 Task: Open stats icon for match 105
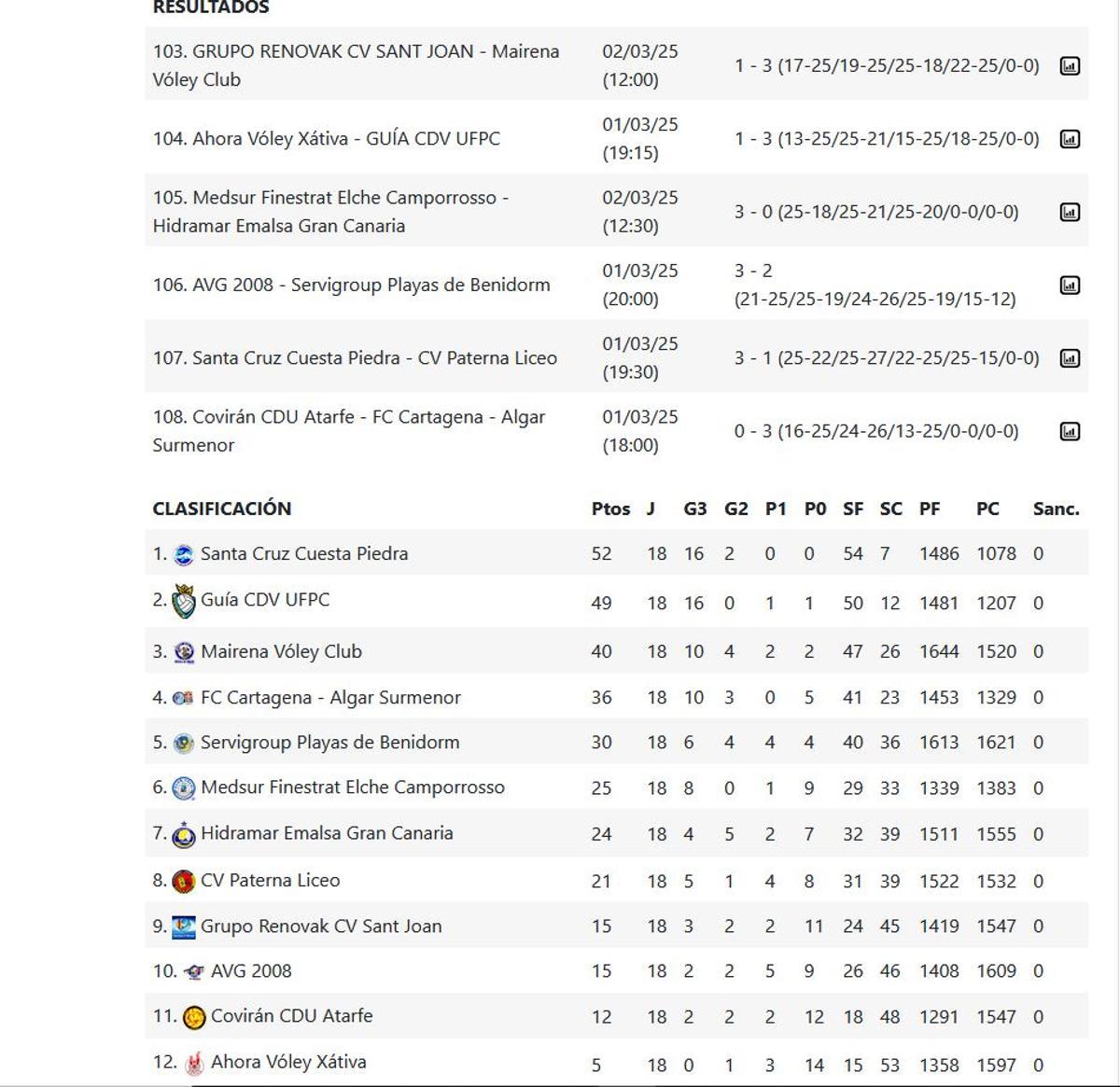[x=1070, y=213]
